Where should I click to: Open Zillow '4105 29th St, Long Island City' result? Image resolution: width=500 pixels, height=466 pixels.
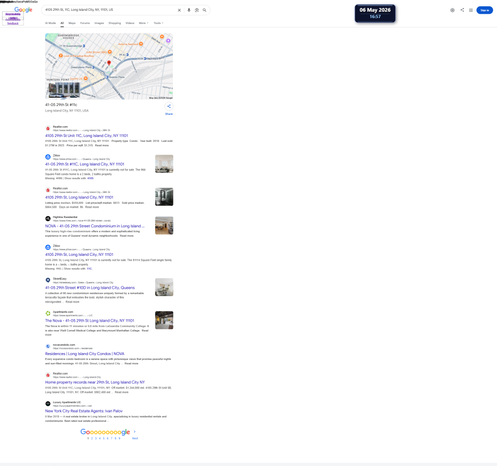click(x=79, y=254)
